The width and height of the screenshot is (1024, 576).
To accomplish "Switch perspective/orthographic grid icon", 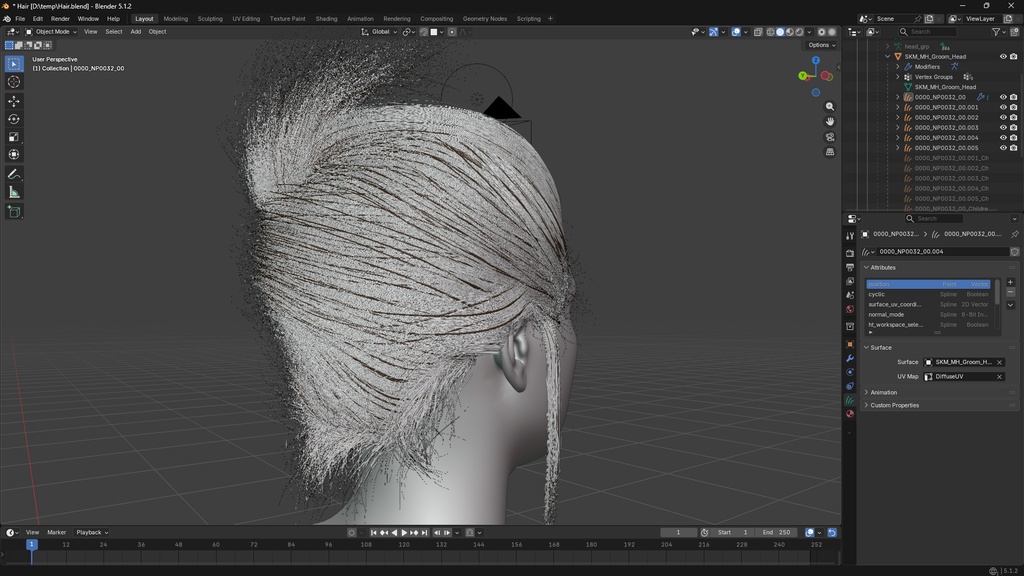I will point(829,152).
